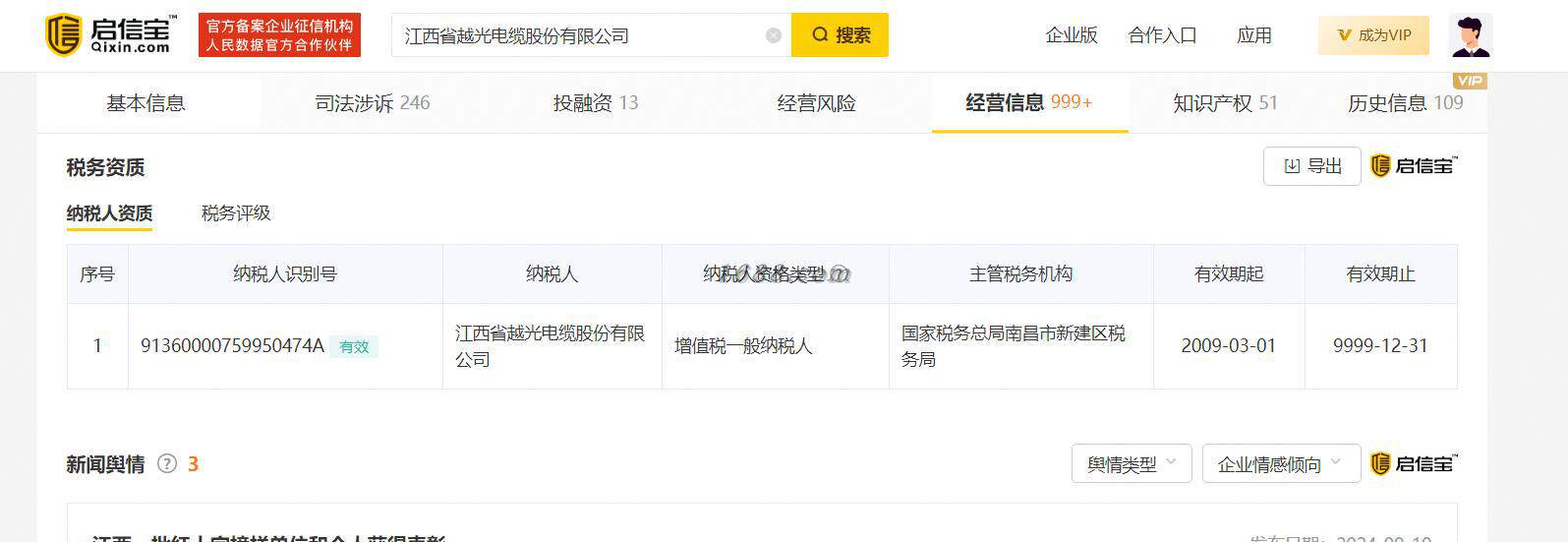Click the end date 9999-12-31
1568x542 pixels.
point(1380,346)
